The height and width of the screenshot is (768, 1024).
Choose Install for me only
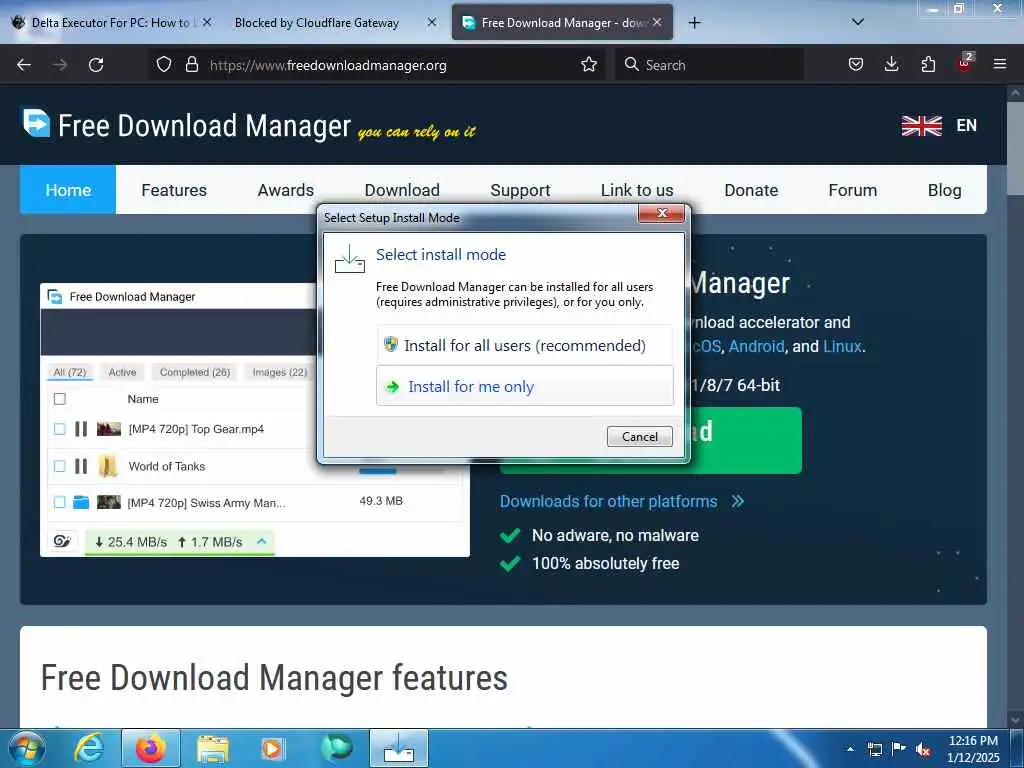pos(524,386)
